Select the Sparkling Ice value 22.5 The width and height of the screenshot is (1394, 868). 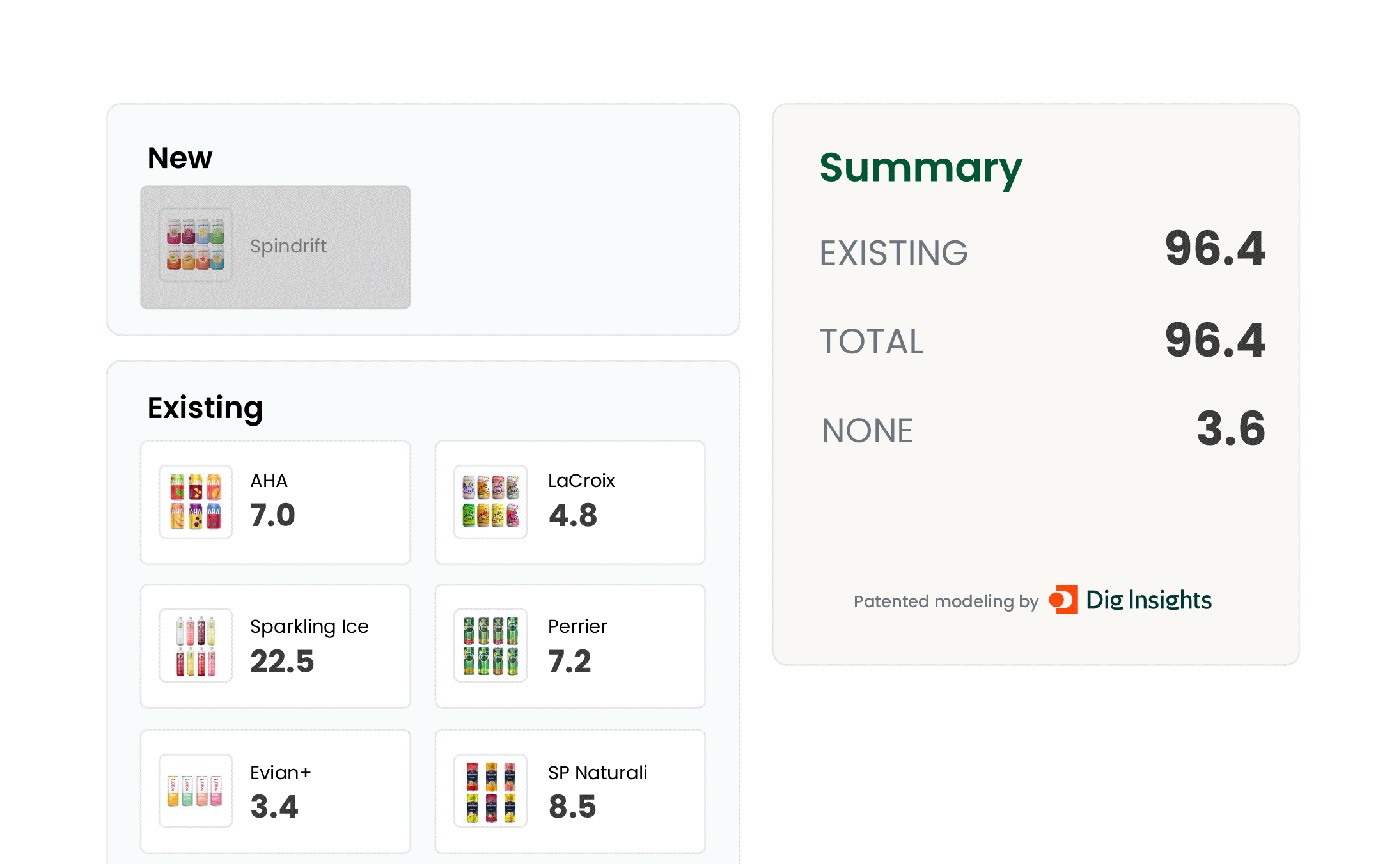(282, 661)
